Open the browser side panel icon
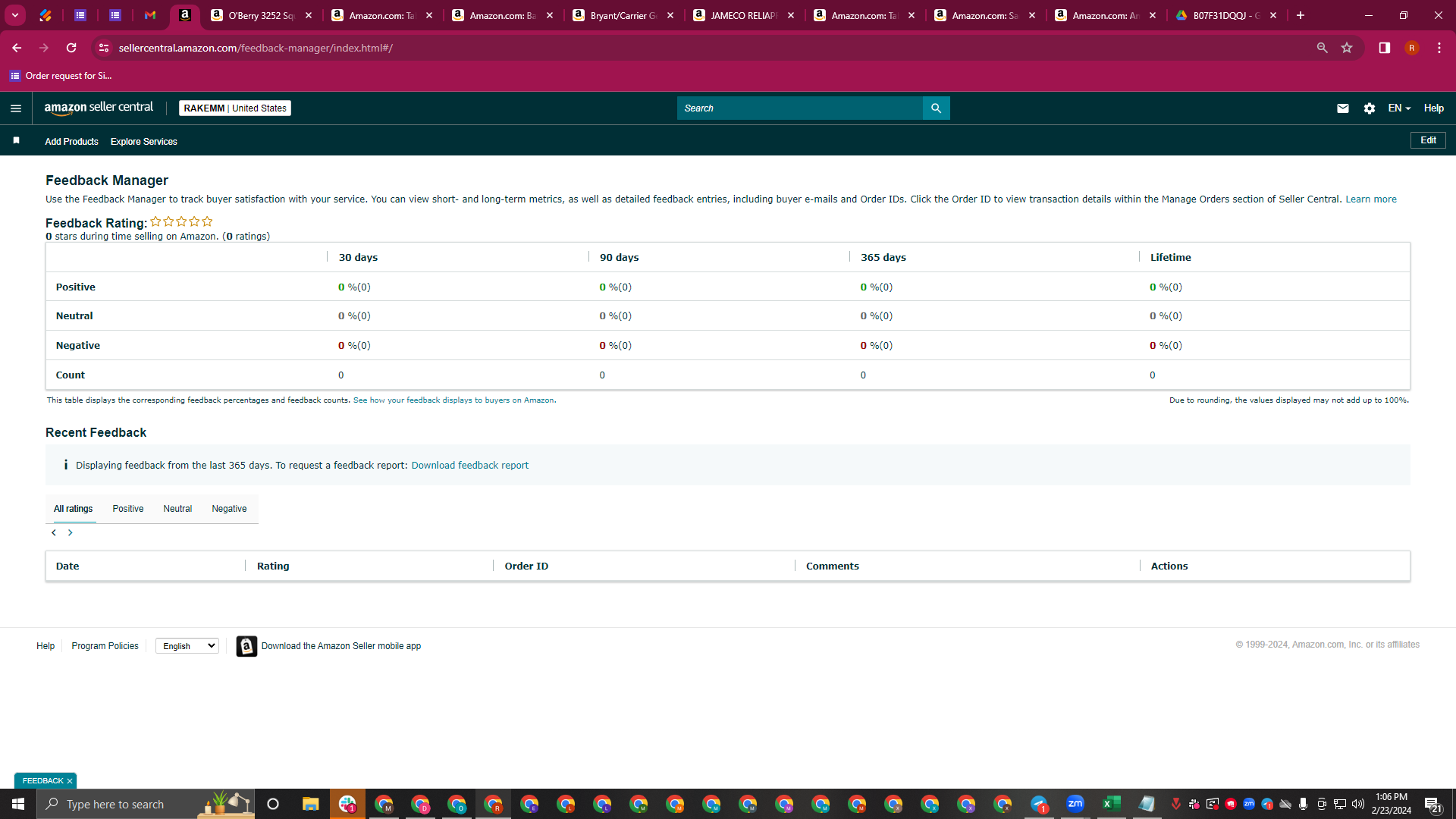 click(x=1384, y=48)
